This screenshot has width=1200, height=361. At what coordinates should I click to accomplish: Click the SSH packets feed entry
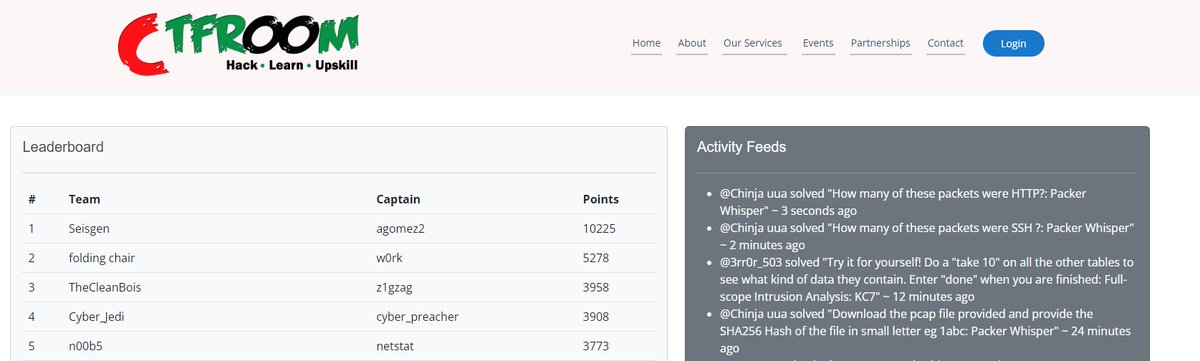pyautogui.click(x=927, y=235)
